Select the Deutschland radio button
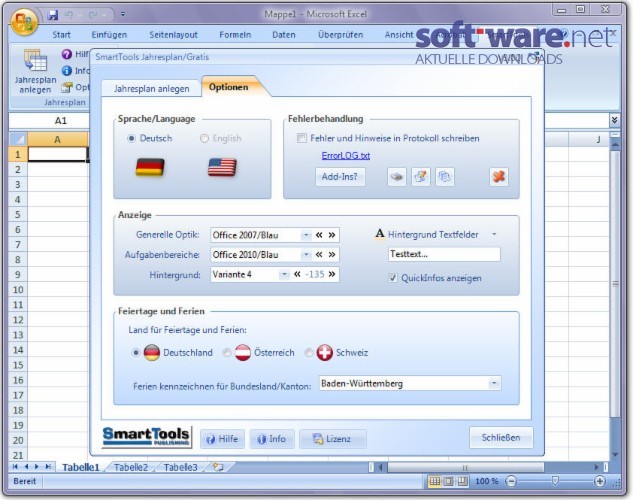This screenshot has width=633, height=500. coord(136,353)
